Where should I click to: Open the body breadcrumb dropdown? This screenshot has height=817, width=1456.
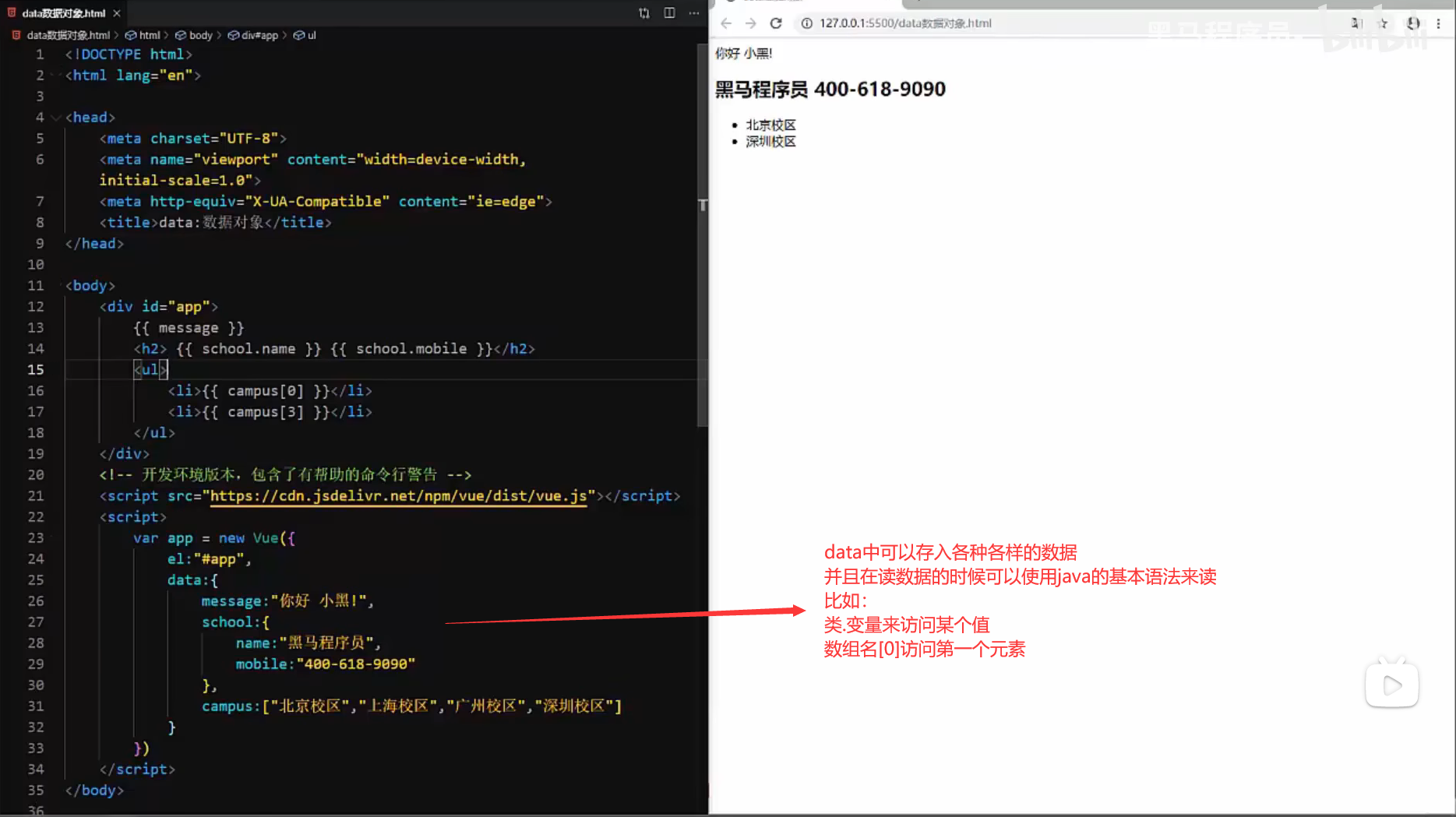pos(194,35)
